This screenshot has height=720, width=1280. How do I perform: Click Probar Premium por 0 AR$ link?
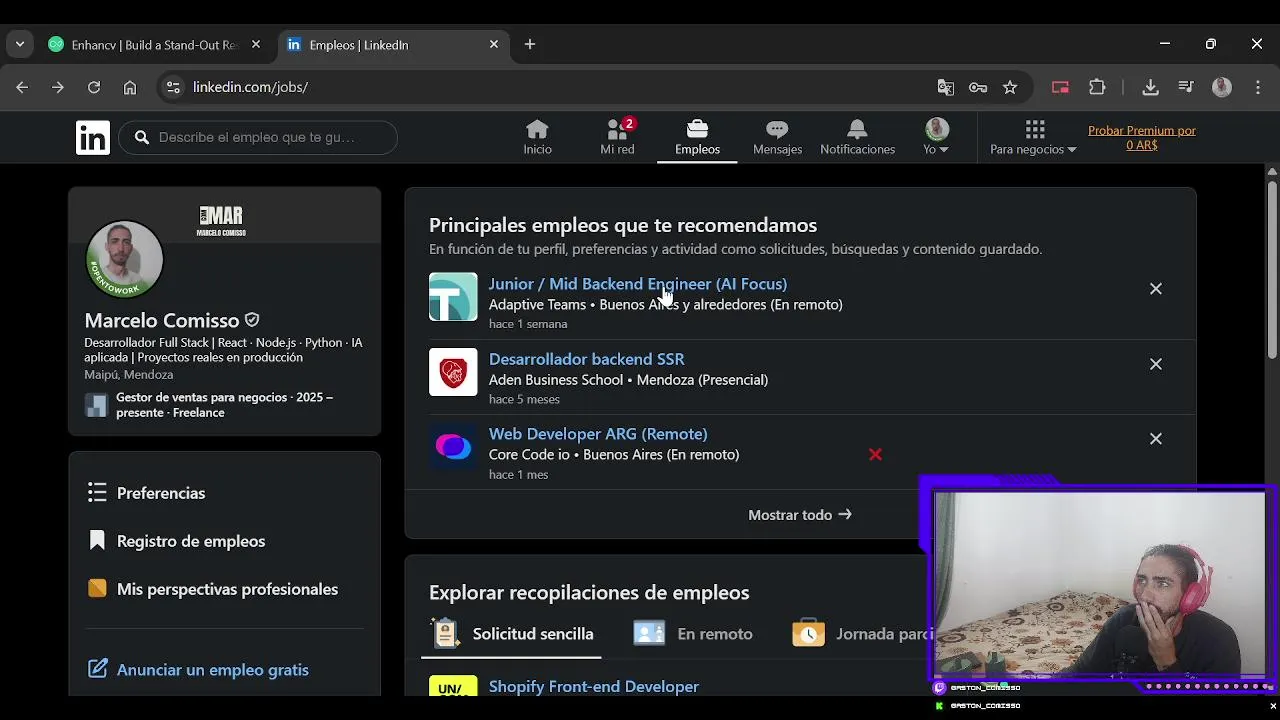pyautogui.click(x=1141, y=137)
